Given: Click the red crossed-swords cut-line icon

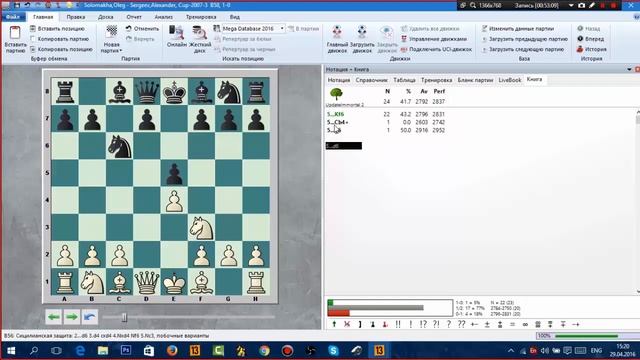Looking at the screenshot, I should [347, 324].
